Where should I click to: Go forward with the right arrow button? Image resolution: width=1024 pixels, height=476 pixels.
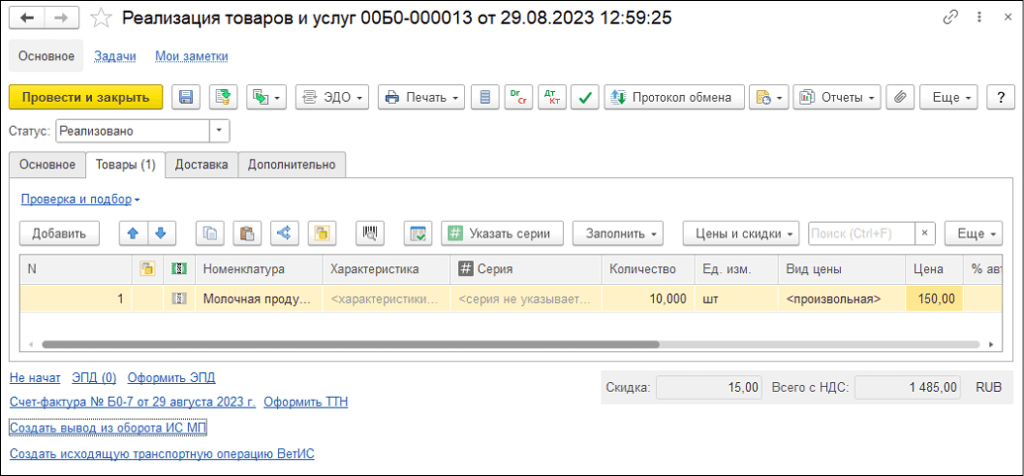pos(61,18)
